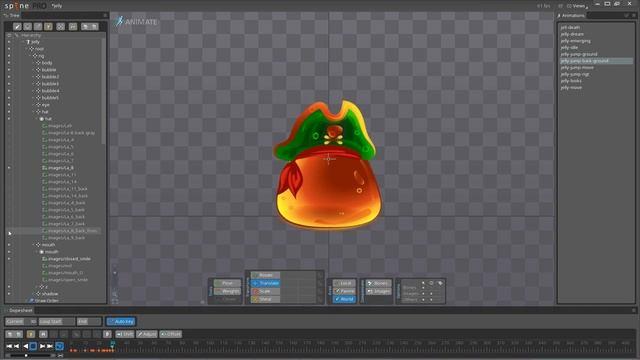Click the Scale tool icon
The height and width of the screenshot is (360, 640).
(x=256, y=291)
